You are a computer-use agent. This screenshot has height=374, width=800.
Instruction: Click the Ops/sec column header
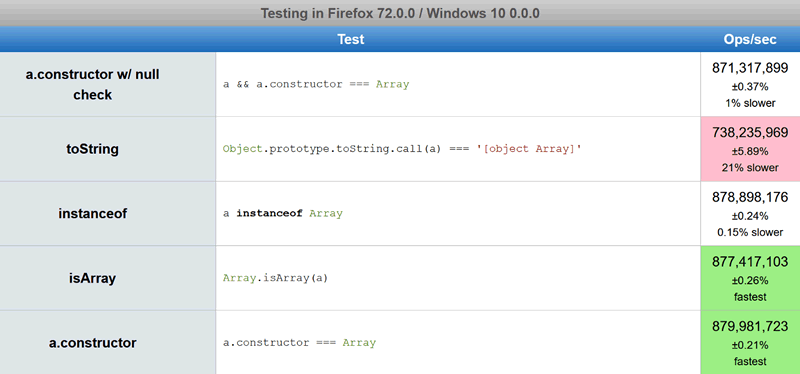point(750,39)
